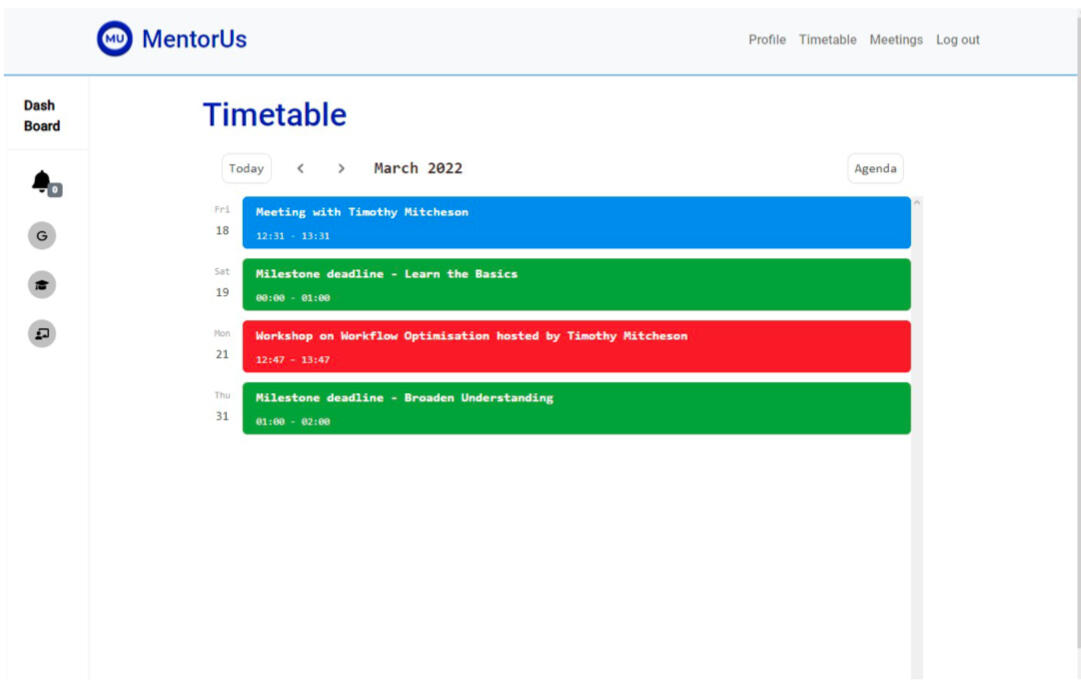Open the red Workshop on Workflow Optimisation event
1081x696 pixels.
tap(576, 347)
